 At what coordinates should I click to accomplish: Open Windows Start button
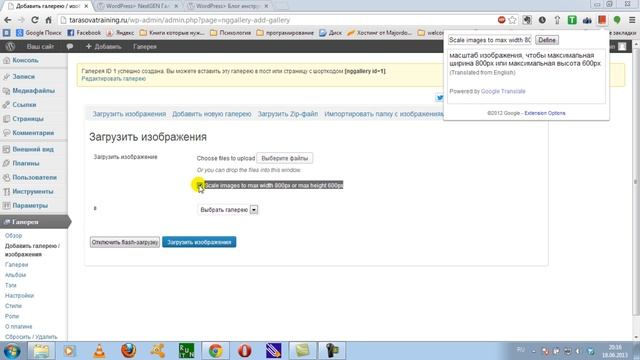click(12, 351)
